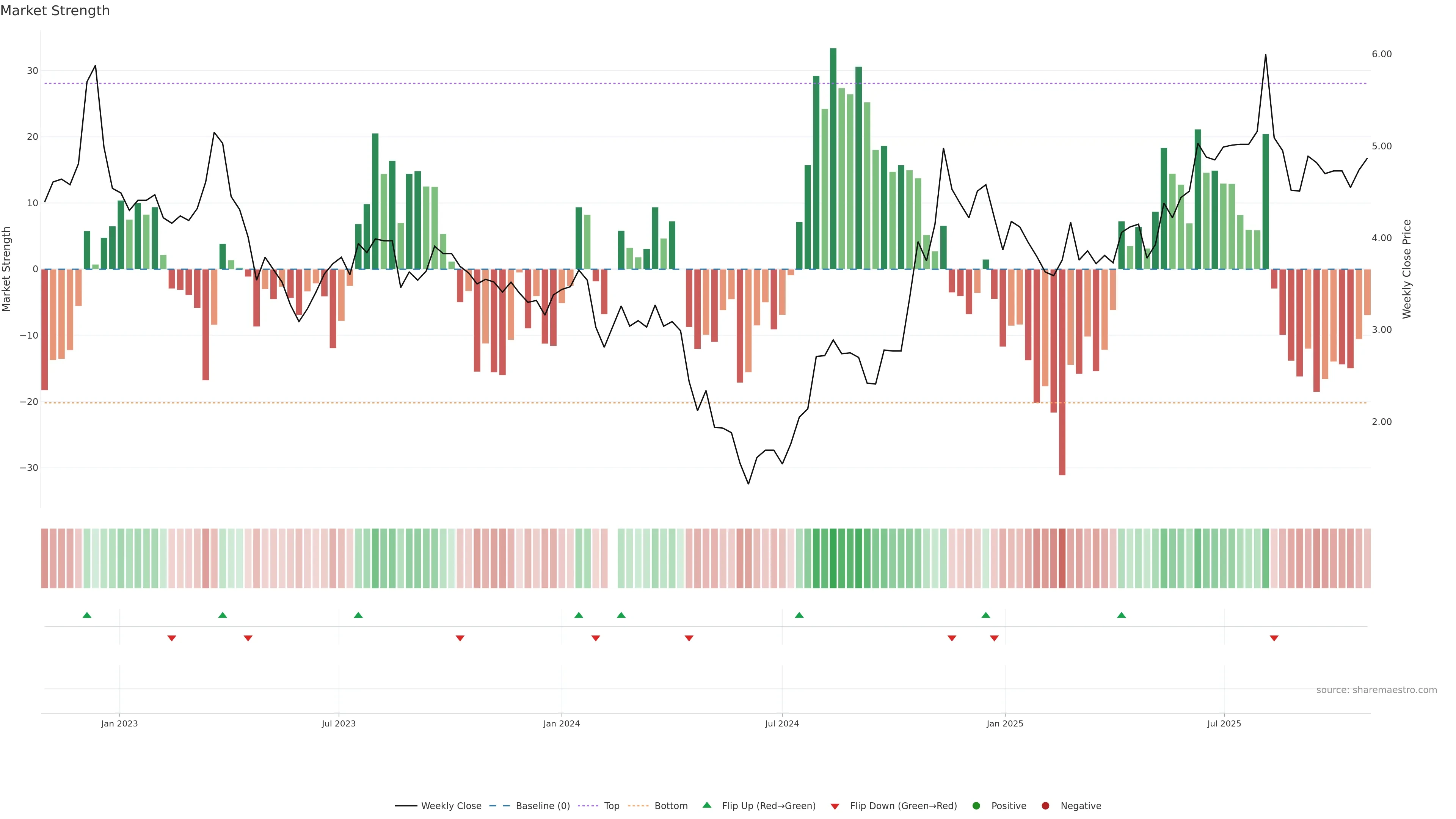Select the rightmost red flip-down triangle marker
Image resolution: width=1456 pixels, height=819 pixels.
(1274, 638)
